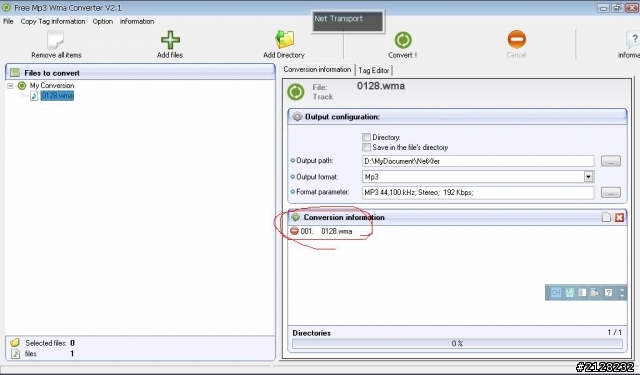
Task: Click the folder icon next to Selected files
Action: [15, 343]
